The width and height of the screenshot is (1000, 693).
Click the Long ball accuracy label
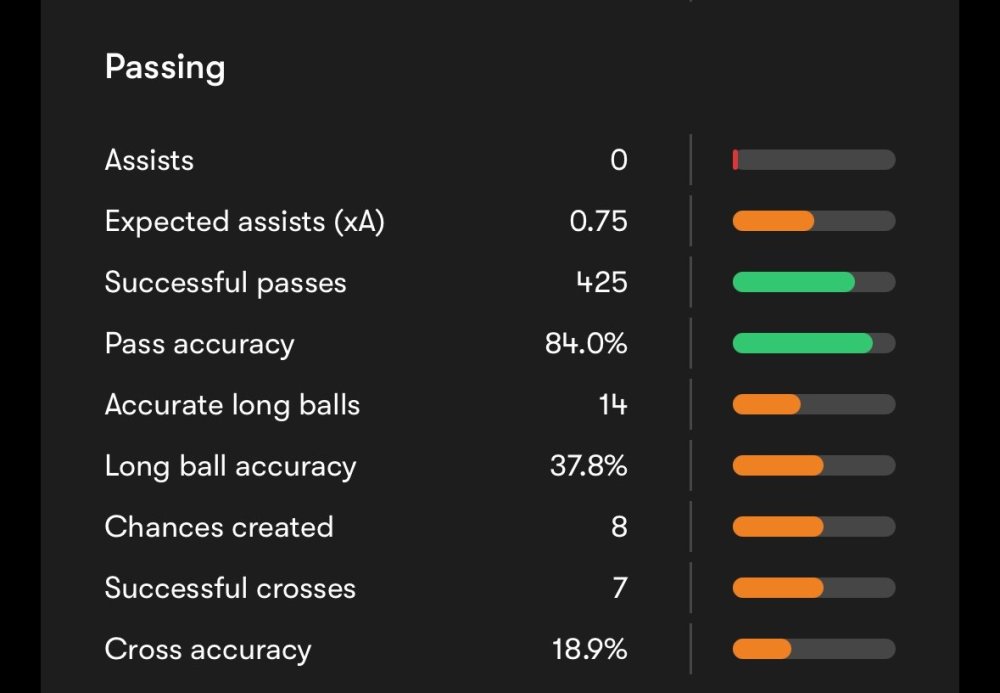coord(230,466)
